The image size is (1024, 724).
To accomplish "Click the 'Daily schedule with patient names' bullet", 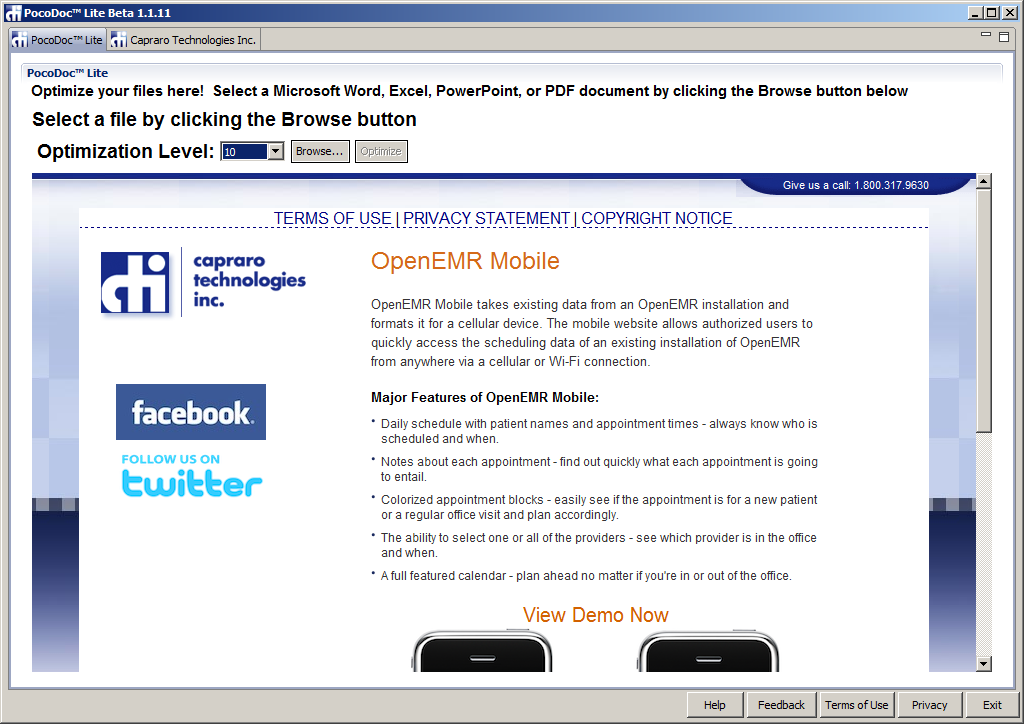I will (x=599, y=431).
